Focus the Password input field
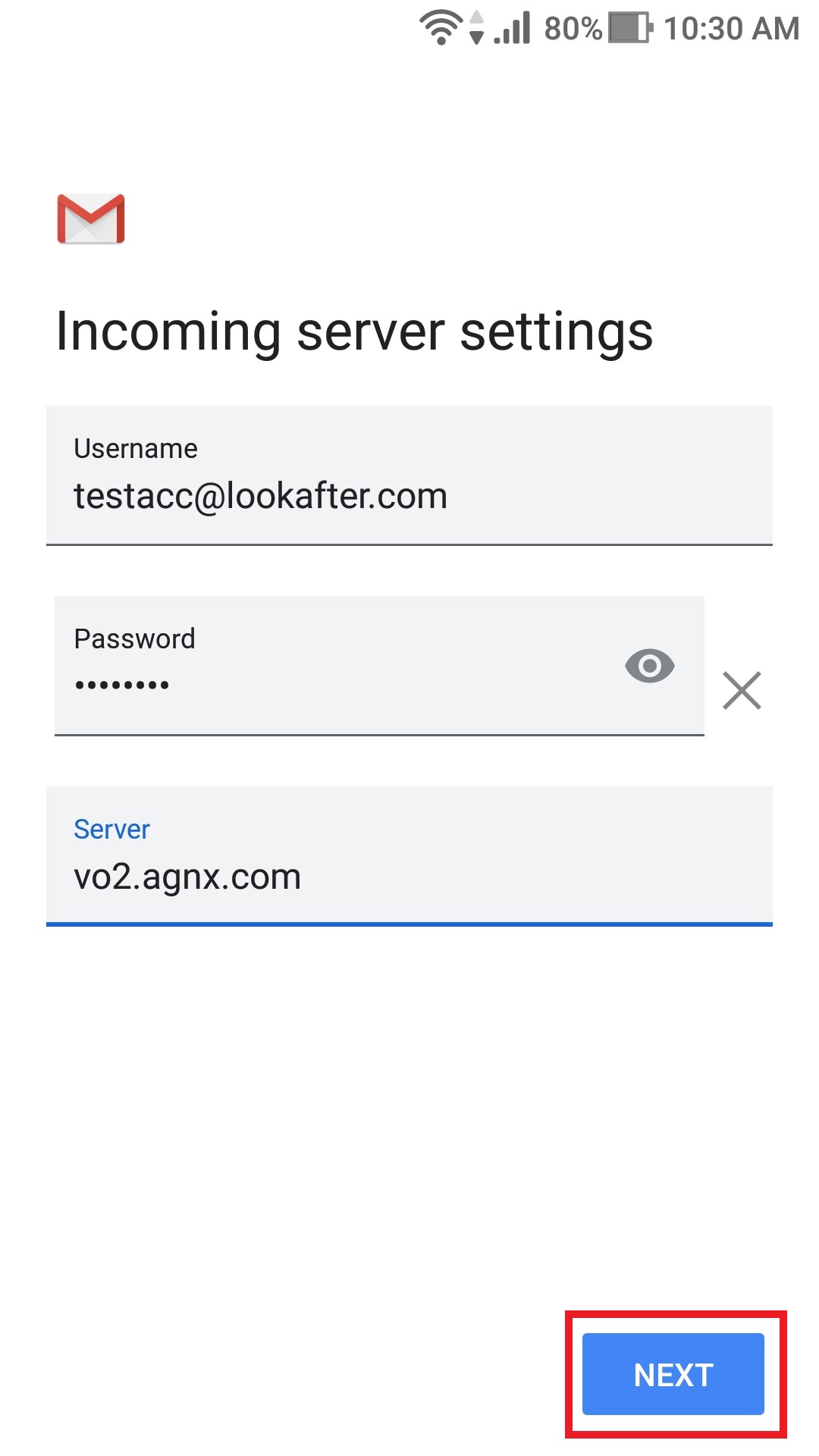The image size is (819, 1456). (x=379, y=666)
